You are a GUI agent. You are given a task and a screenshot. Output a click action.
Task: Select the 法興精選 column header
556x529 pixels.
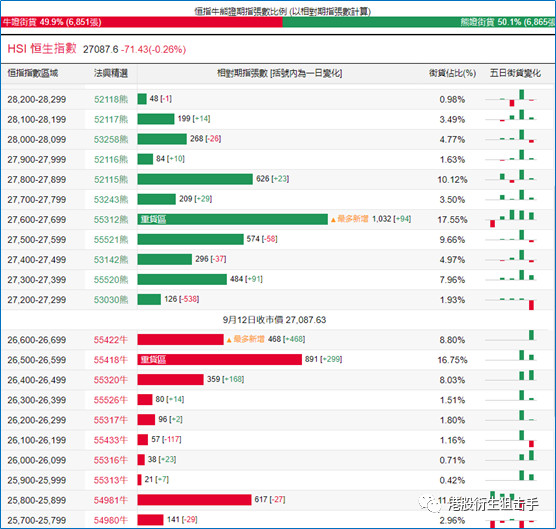(x=111, y=73)
